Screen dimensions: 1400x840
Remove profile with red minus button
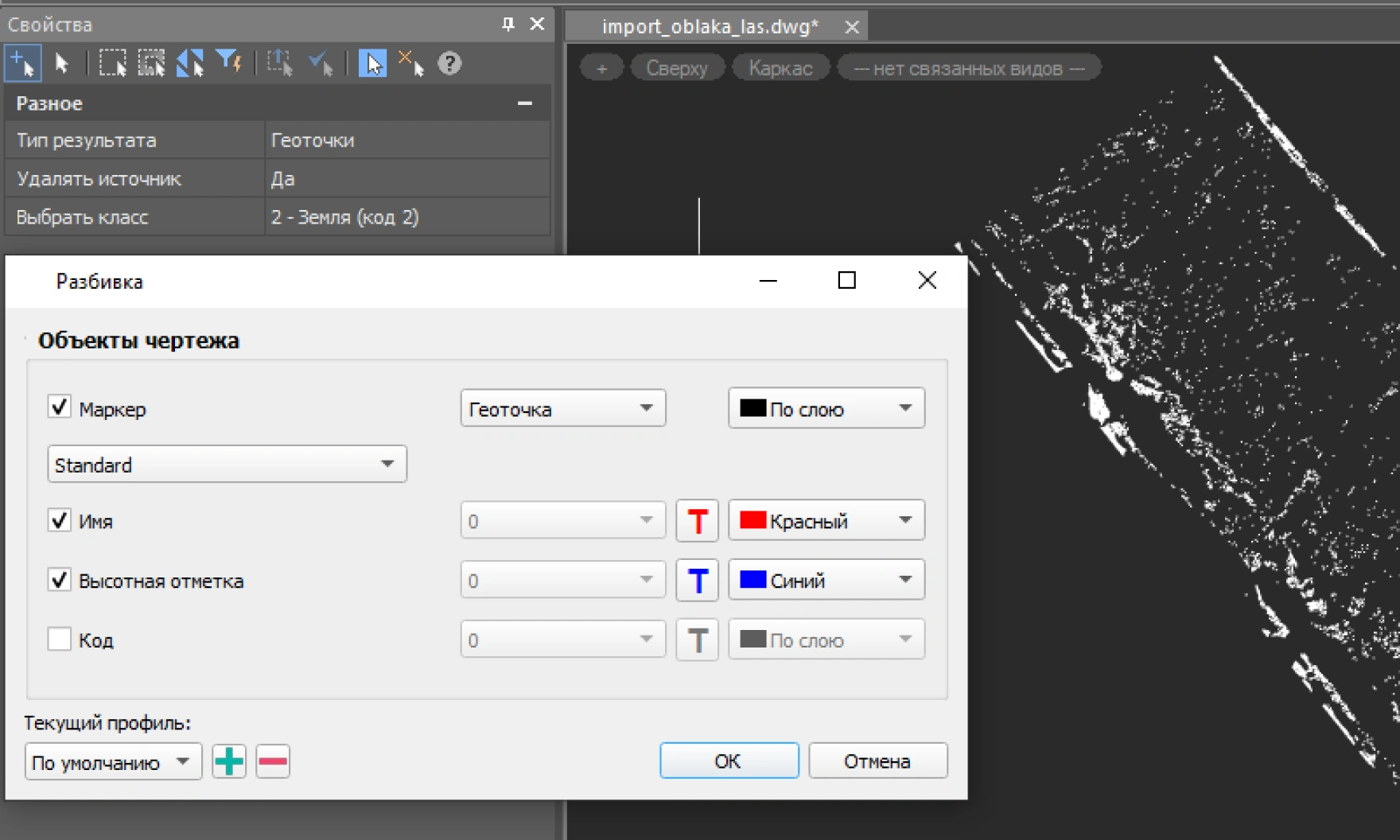[x=273, y=762]
